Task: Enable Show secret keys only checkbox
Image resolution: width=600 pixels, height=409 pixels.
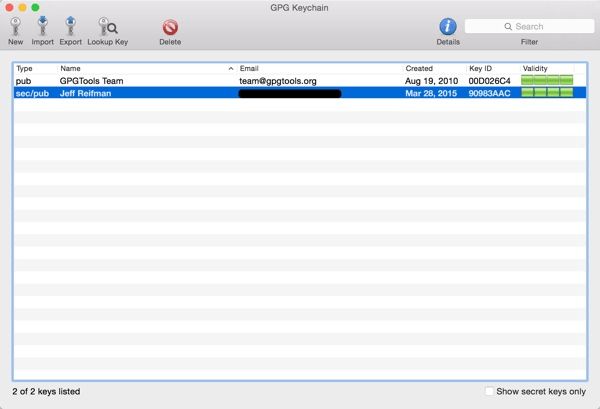Action: coord(489,391)
